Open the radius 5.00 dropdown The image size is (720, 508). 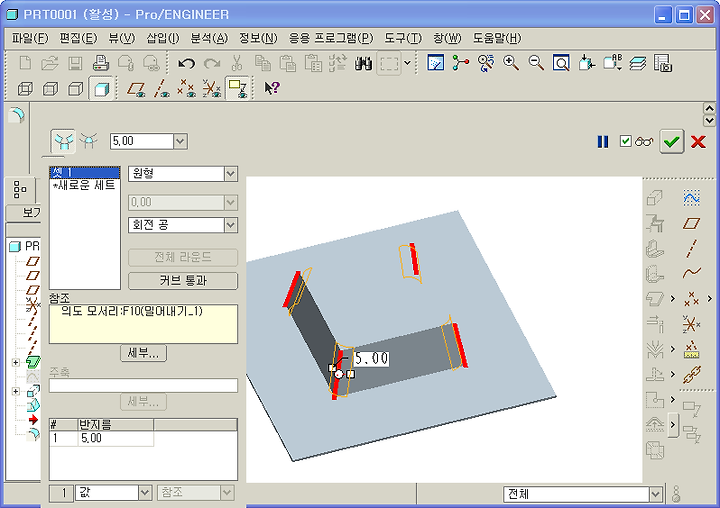coord(180,141)
